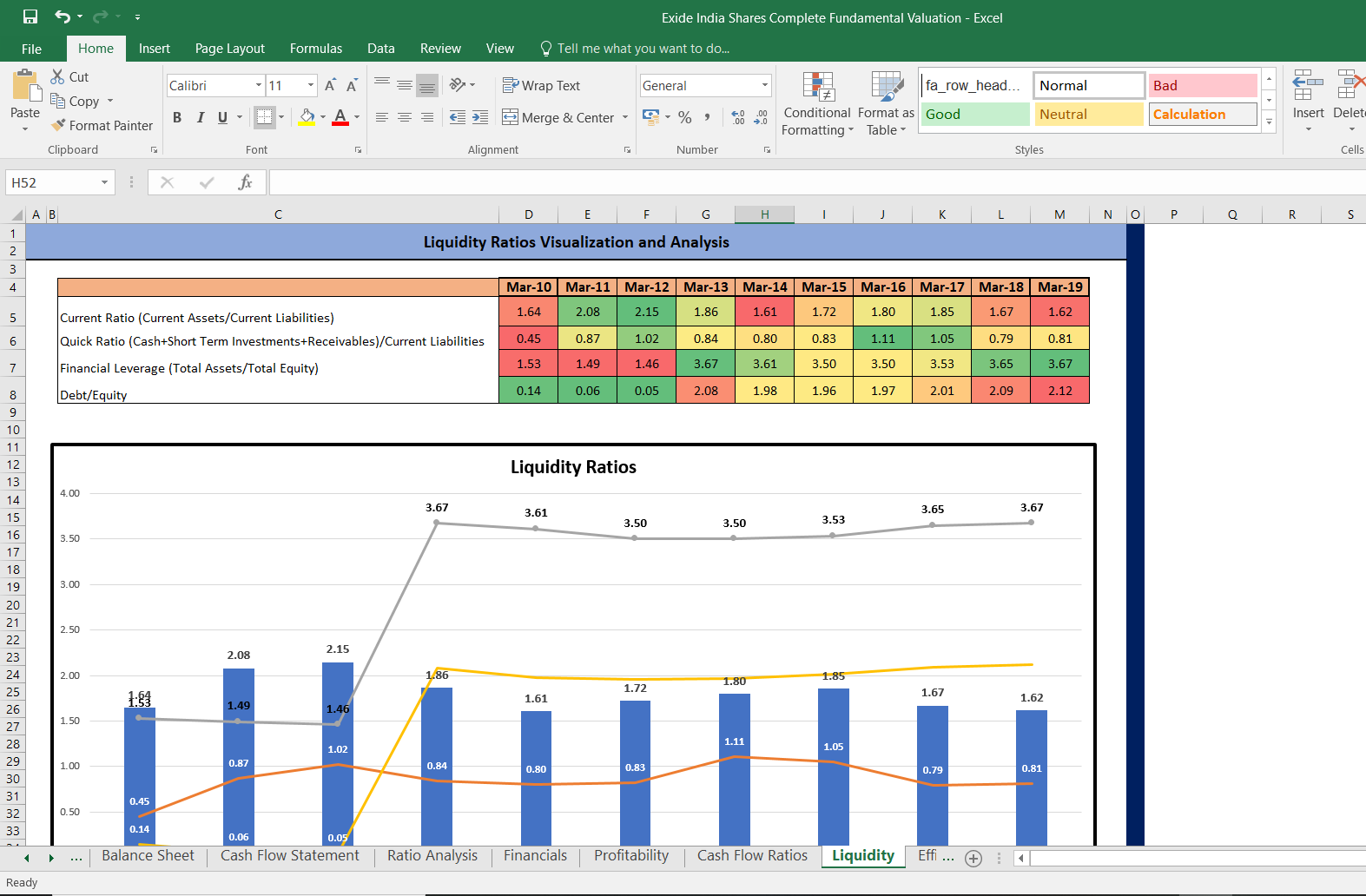Viewport: 1366px width, 896px height.
Task: Open text orientation options
Action: (x=462, y=85)
